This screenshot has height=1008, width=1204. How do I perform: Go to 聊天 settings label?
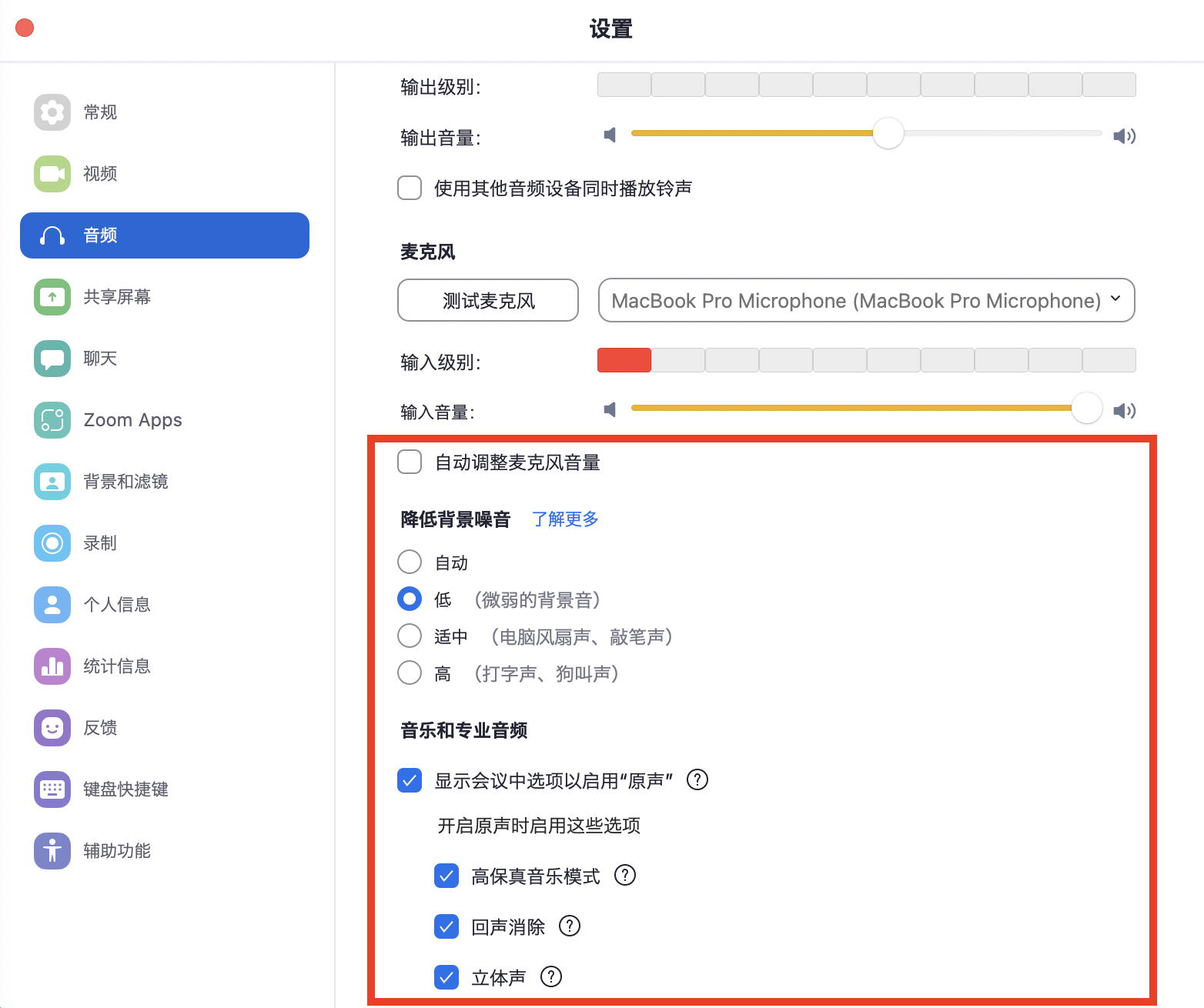click(100, 359)
